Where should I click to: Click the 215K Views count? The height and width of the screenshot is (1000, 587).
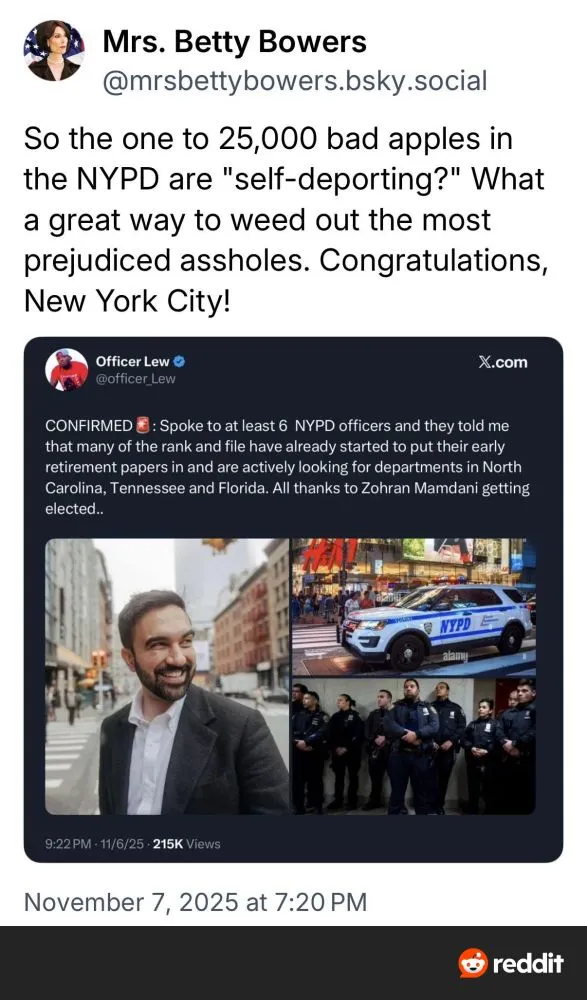187,844
